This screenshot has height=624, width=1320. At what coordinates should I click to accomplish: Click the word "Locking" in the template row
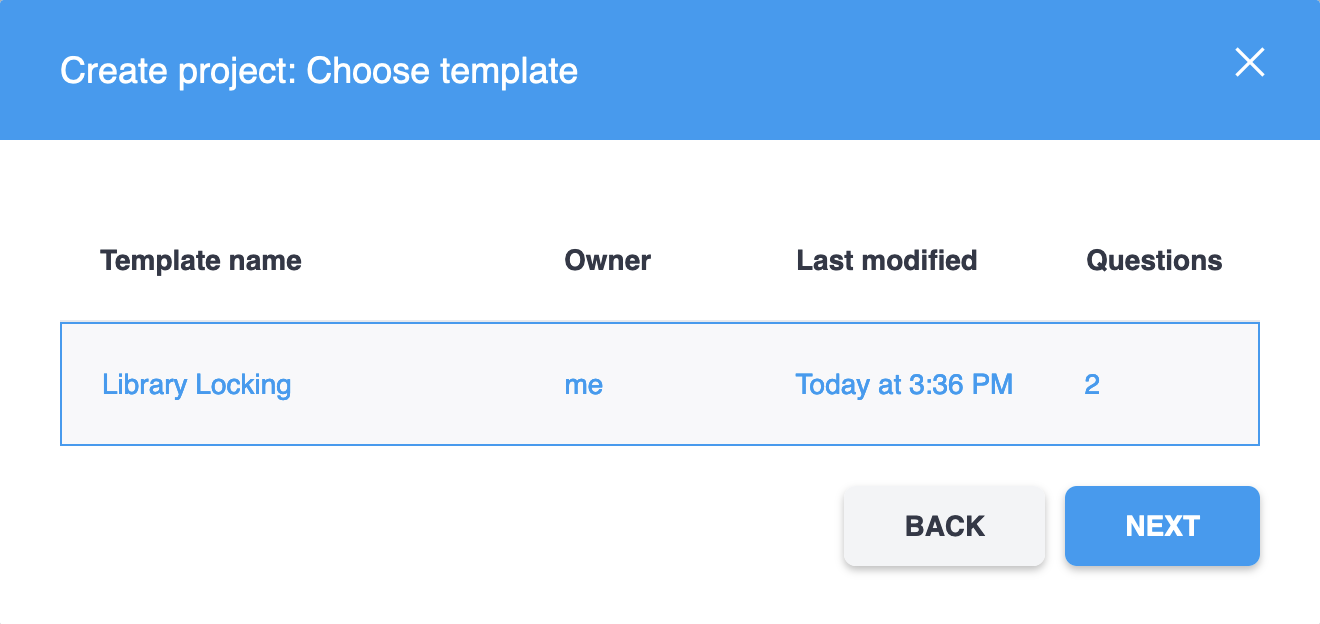click(243, 385)
